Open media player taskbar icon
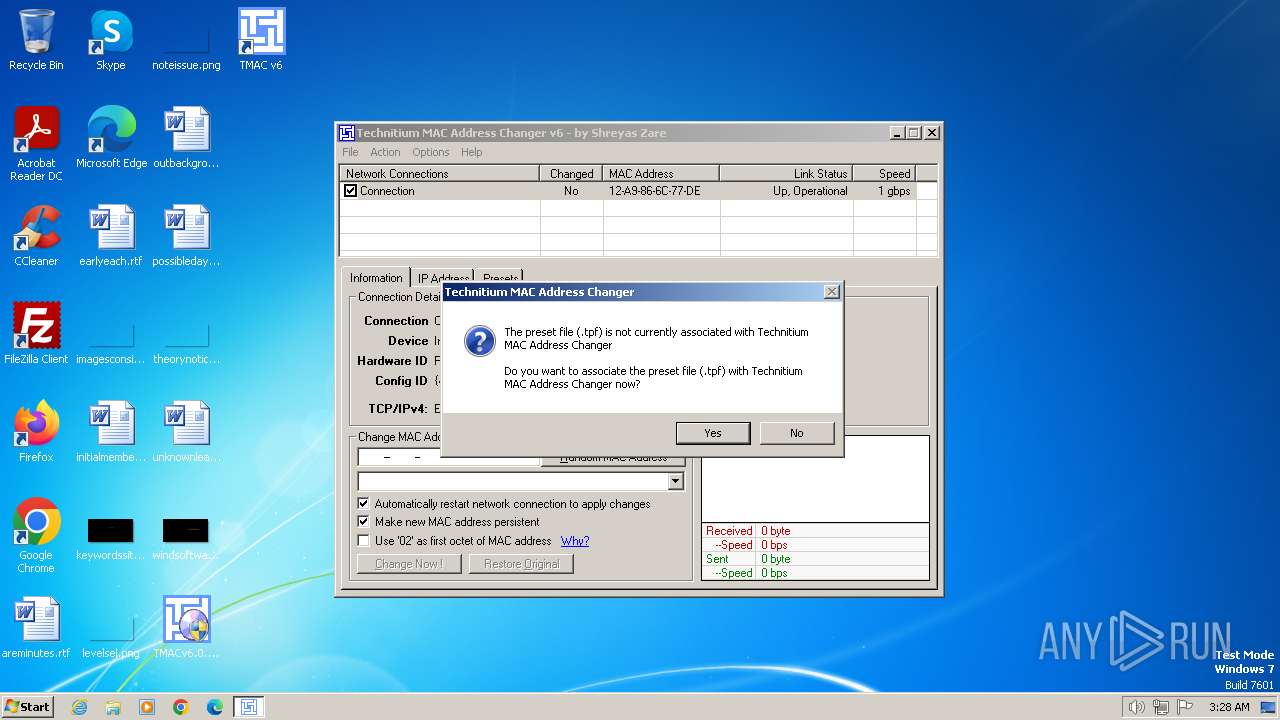The image size is (1280, 720). tap(147, 707)
